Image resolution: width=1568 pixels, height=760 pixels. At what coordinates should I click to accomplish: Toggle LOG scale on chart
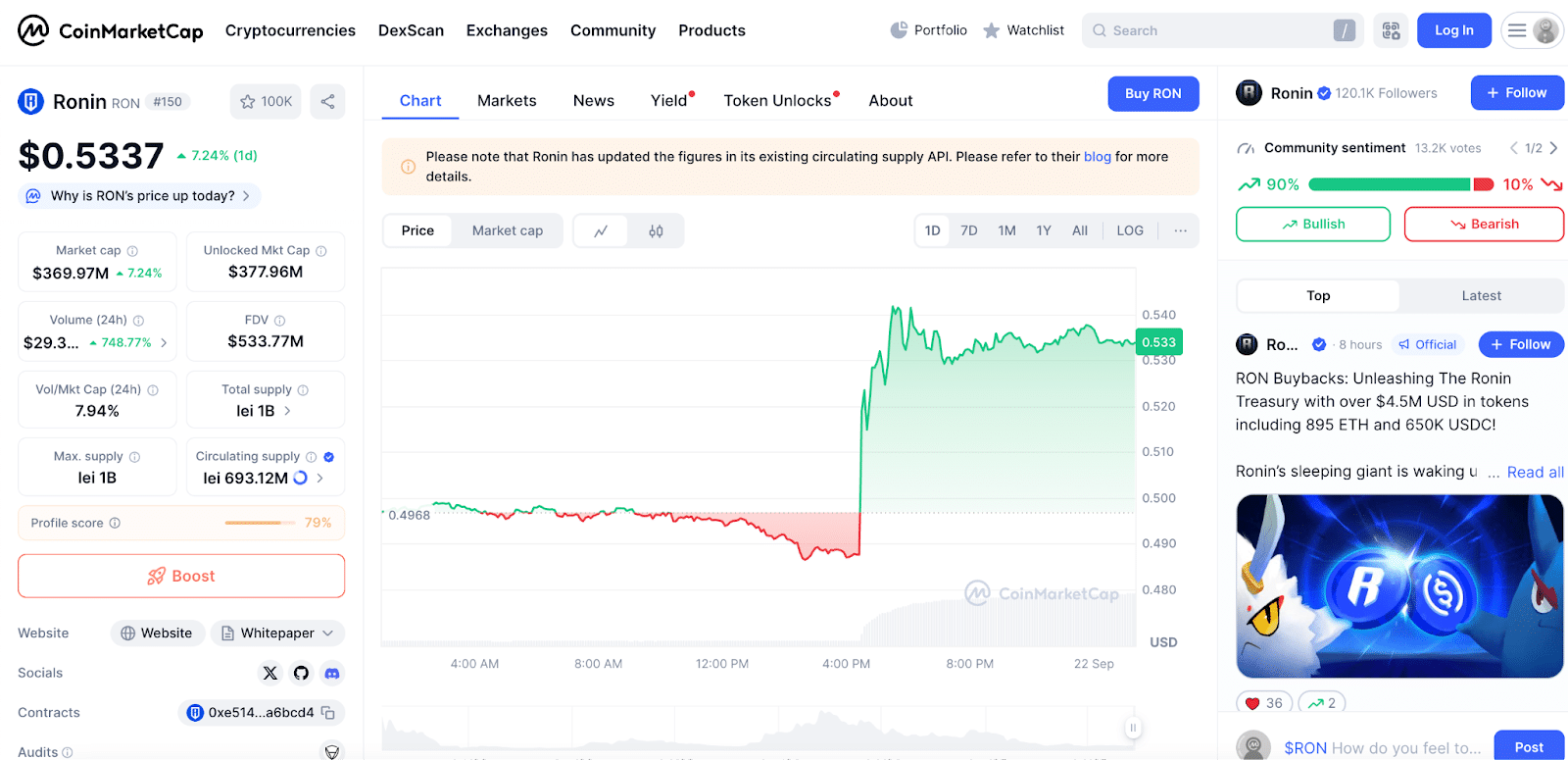[x=1129, y=230]
